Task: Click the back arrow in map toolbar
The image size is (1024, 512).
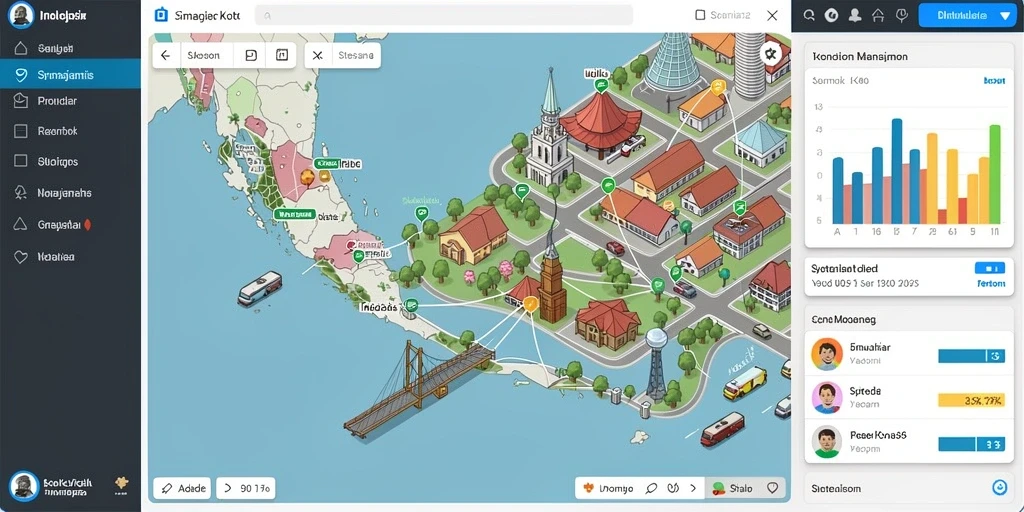Action: (x=165, y=56)
